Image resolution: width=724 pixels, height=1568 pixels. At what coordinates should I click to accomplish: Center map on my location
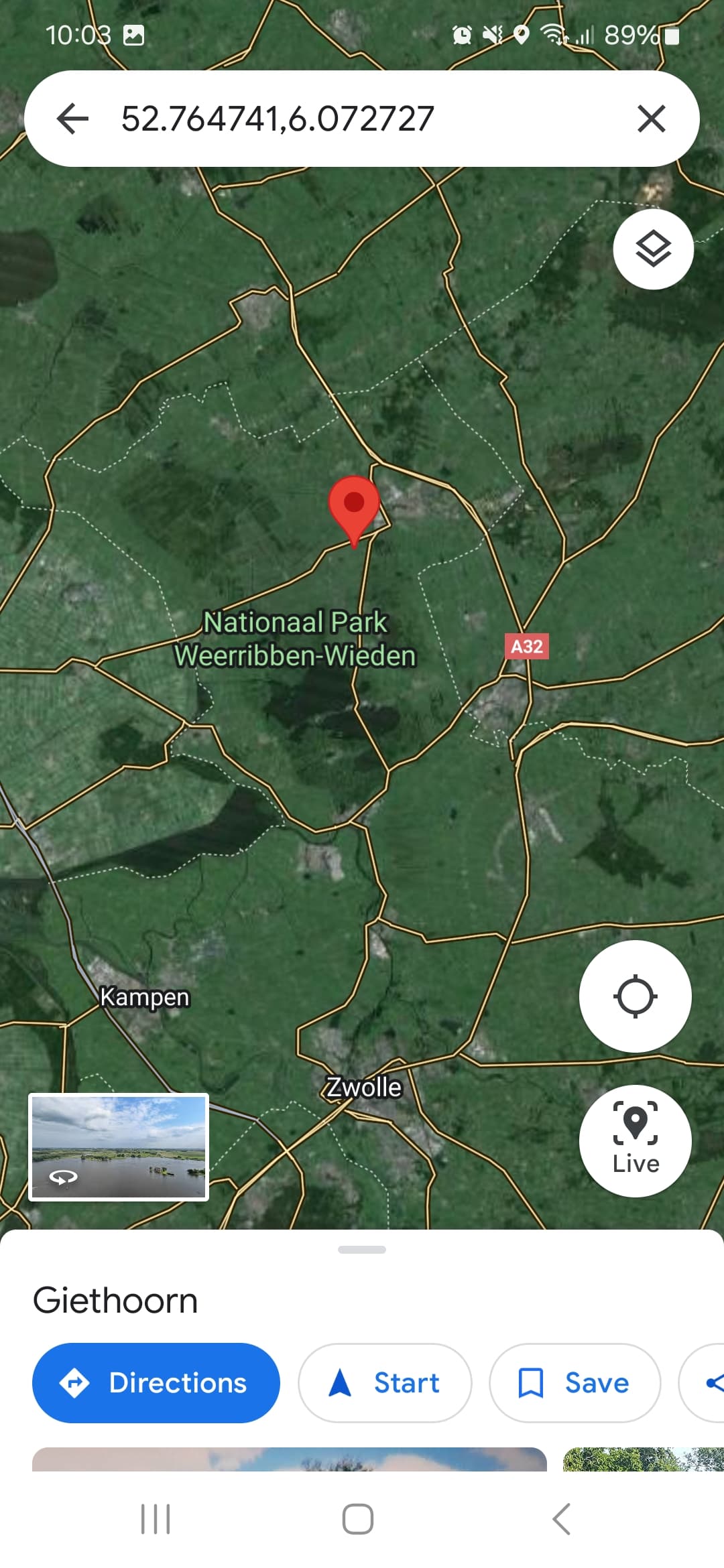click(x=635, y=996)
